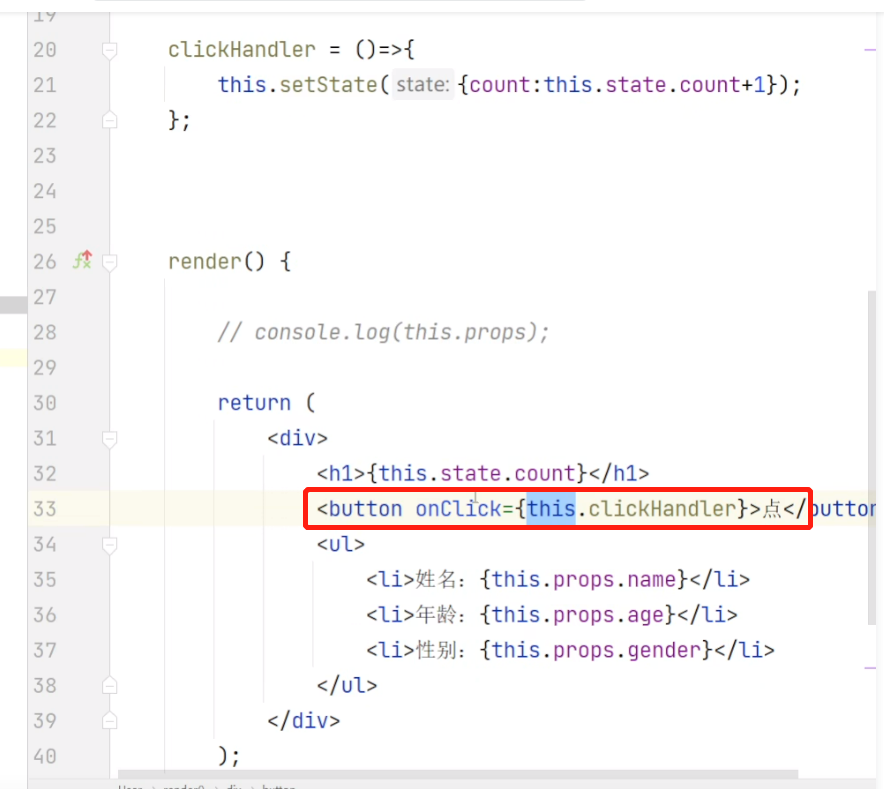
Task: Click the purple error stripe mark near line 20
Action: coord(870,50)
